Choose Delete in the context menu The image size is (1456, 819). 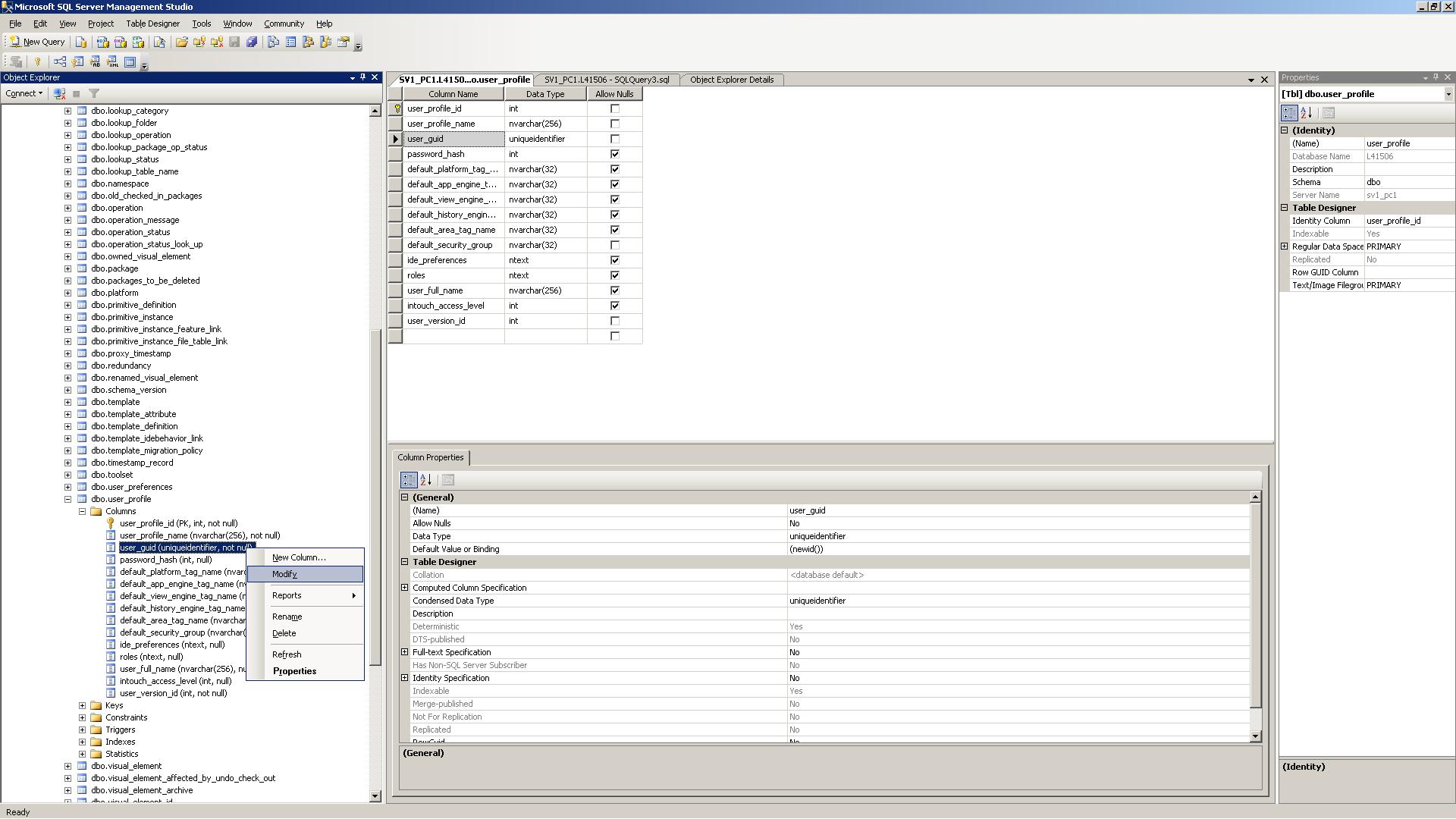(x=306, y=633)
